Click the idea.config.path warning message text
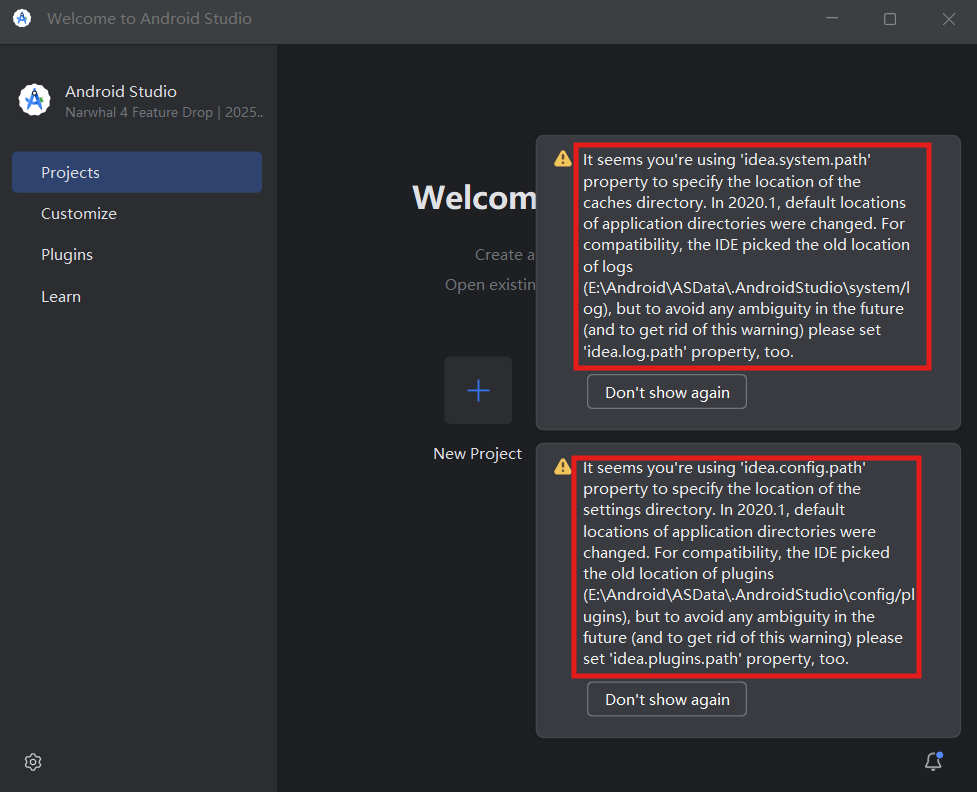977x792 pixels. pos(748,563)
